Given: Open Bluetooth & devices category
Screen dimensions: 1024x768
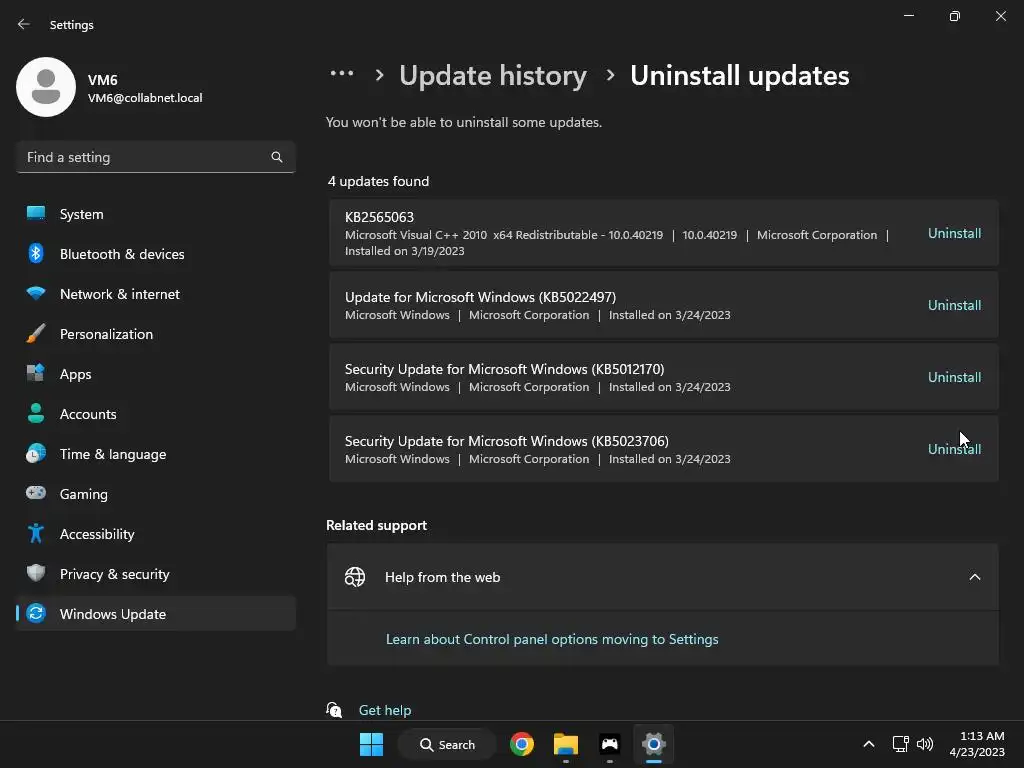Looking at the screenshot, I should click(x=155, y=253).
